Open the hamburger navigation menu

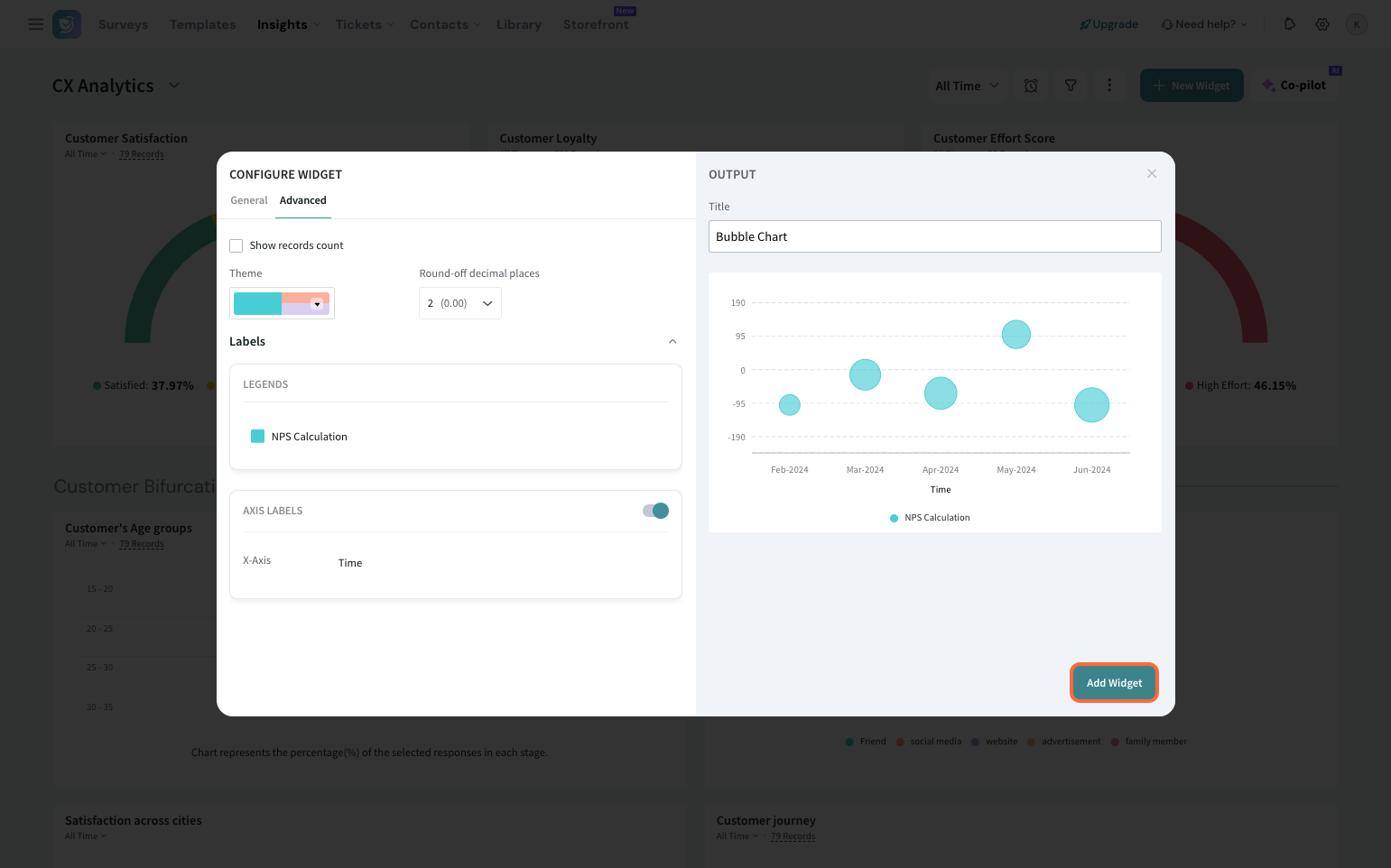[36, 24]
